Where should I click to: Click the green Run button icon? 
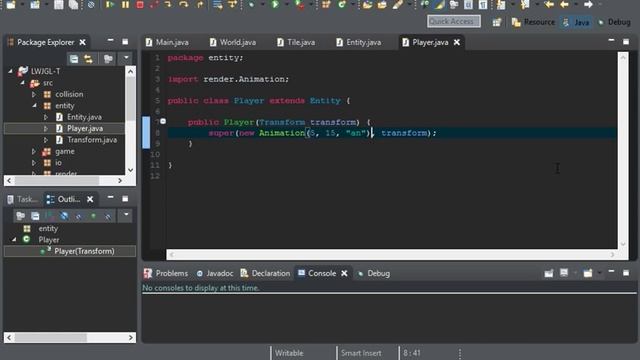(x=275, y=5)
